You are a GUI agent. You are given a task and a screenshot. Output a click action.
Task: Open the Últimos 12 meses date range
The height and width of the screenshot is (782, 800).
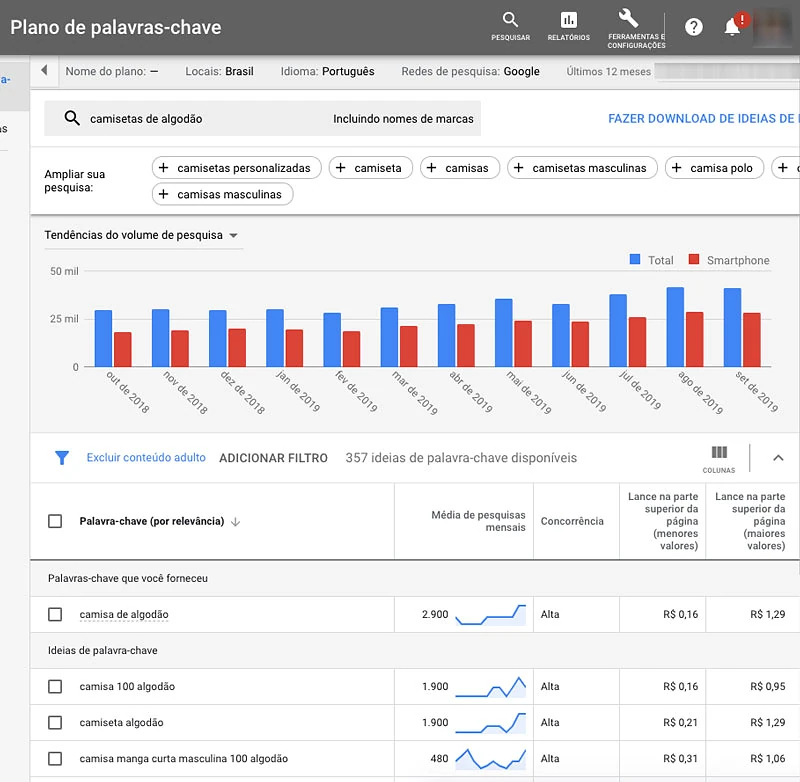pos(609,71)
